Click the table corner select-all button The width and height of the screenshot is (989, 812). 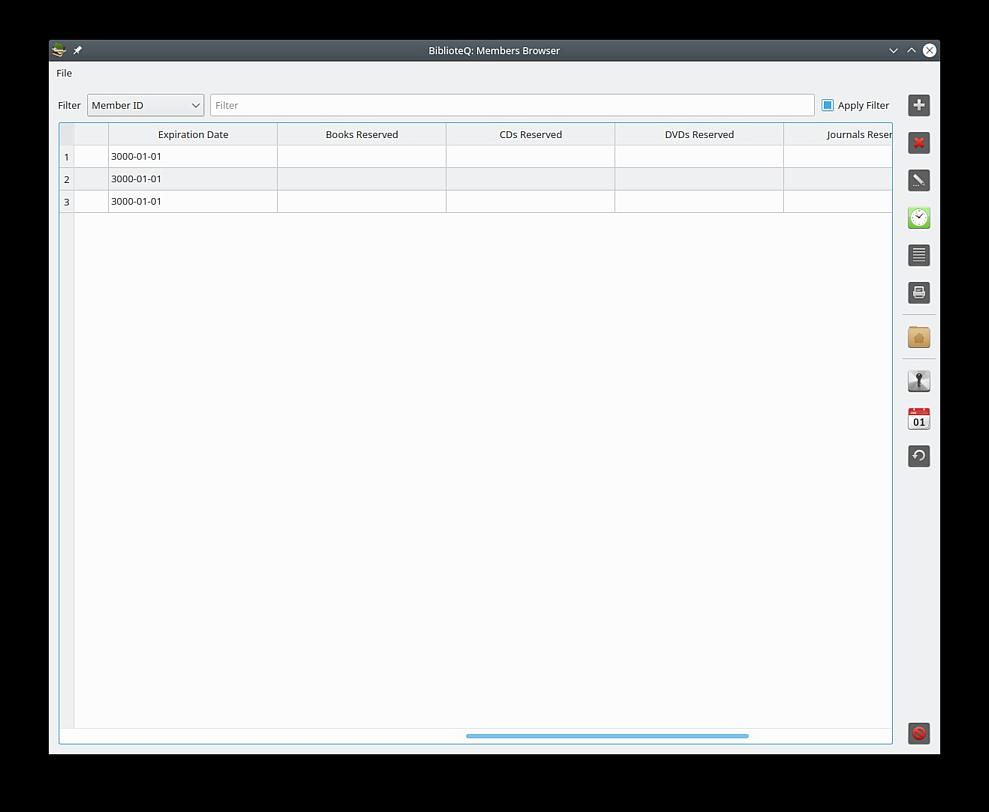[67, 134]
